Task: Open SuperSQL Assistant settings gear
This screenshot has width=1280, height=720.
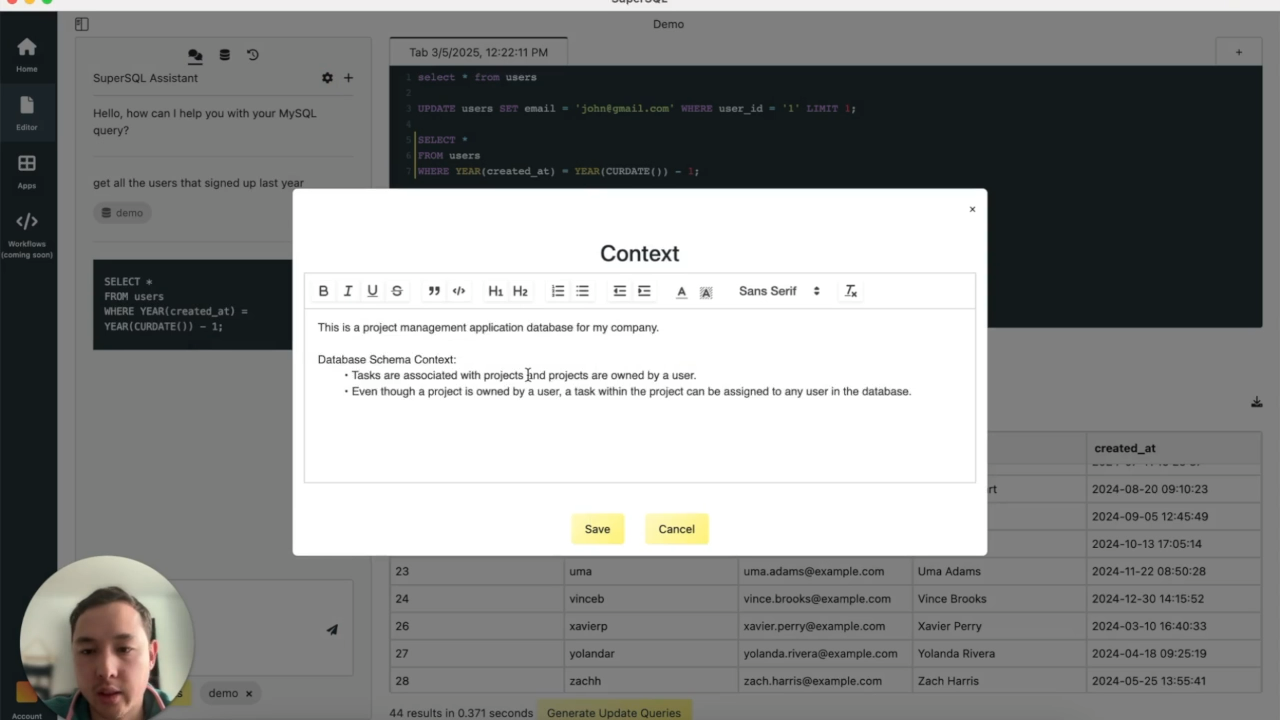Action: tap(327, 77)
